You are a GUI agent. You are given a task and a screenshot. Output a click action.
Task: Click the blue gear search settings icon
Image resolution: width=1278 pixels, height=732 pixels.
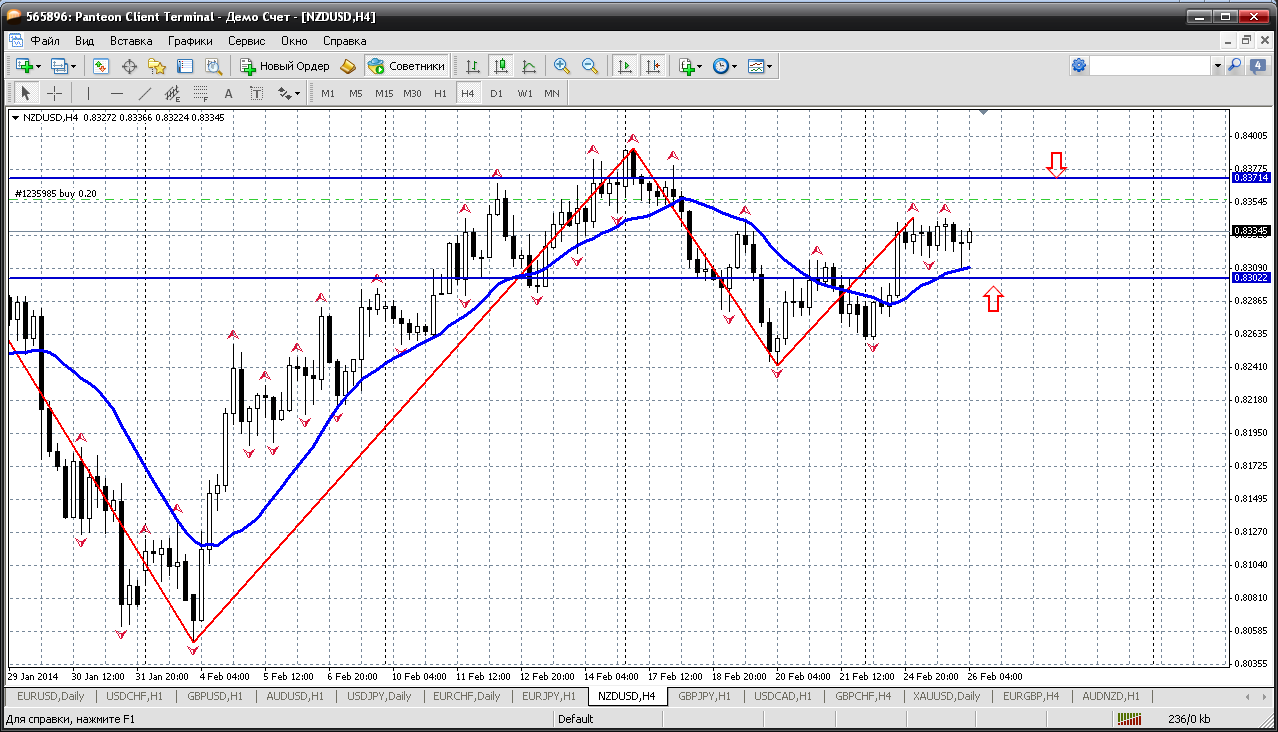[1079, 66]
